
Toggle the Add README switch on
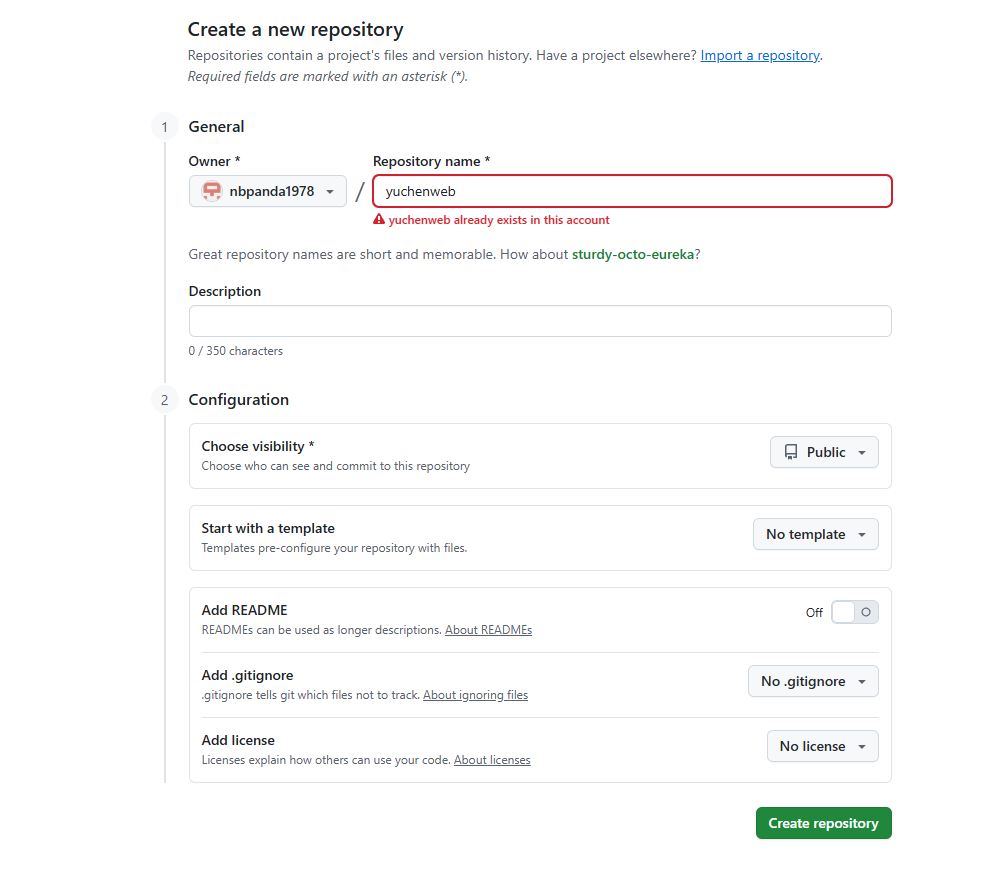tap(854, 612)
